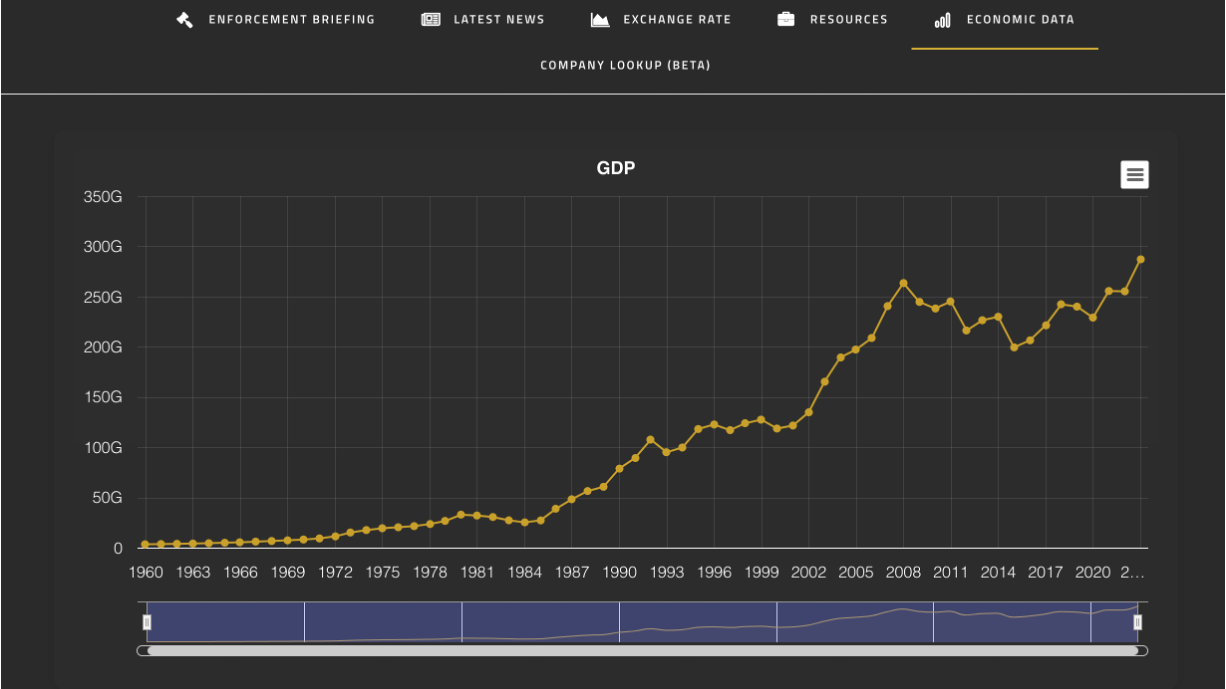Click the horizontal scrollbar under the navigator
The height and width of the screenshot is (689, 1226).
point(642,651)
